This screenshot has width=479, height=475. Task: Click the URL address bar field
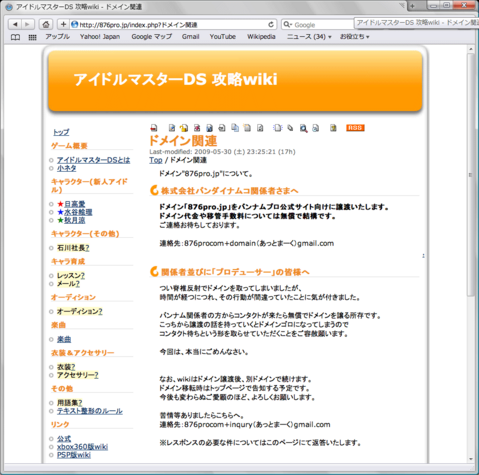[173, 25]
